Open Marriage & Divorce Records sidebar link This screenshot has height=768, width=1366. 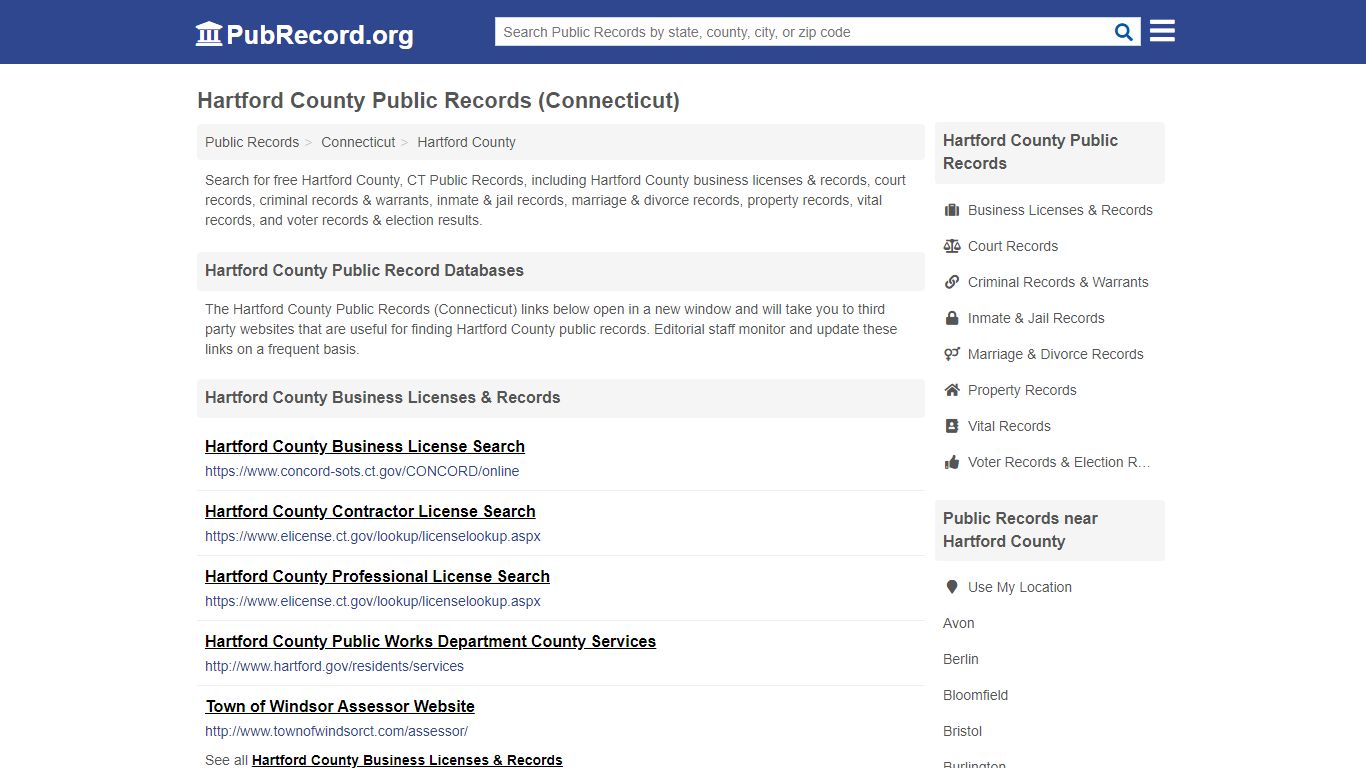(1055, 354)
